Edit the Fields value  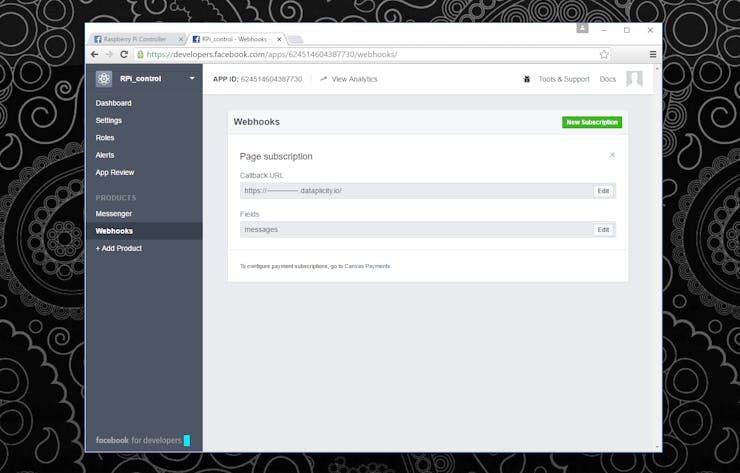(603, 229)
